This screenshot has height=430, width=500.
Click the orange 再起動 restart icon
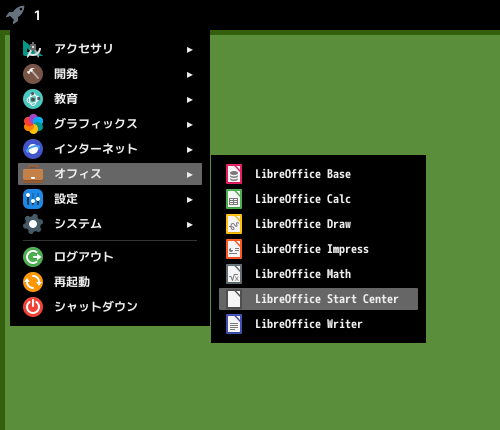coord(33,282)
